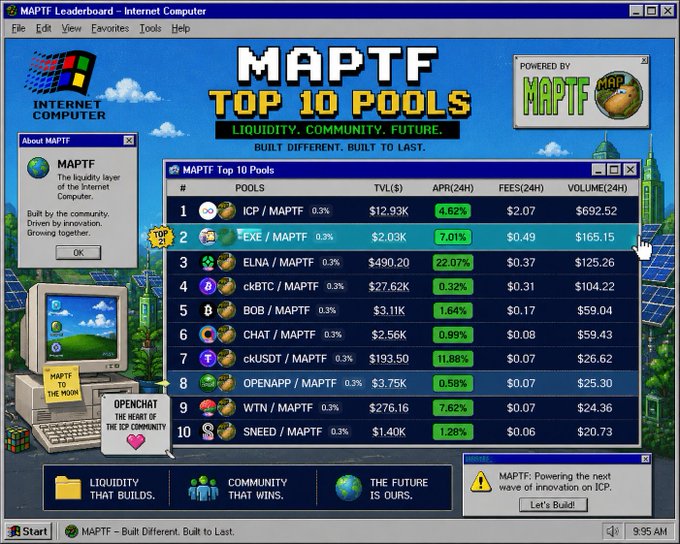Close the Powered By MAPTF panel
The image size is (680, 544).
pos(644,60)
